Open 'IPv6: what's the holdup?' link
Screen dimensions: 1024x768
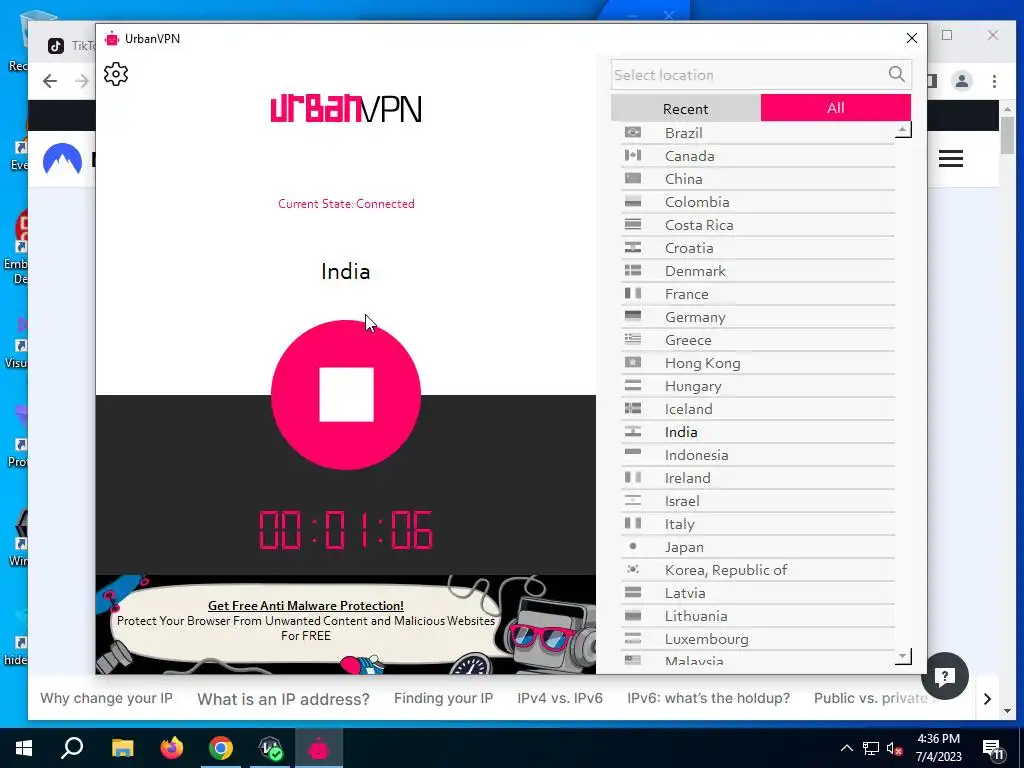[x=709, y=698]
